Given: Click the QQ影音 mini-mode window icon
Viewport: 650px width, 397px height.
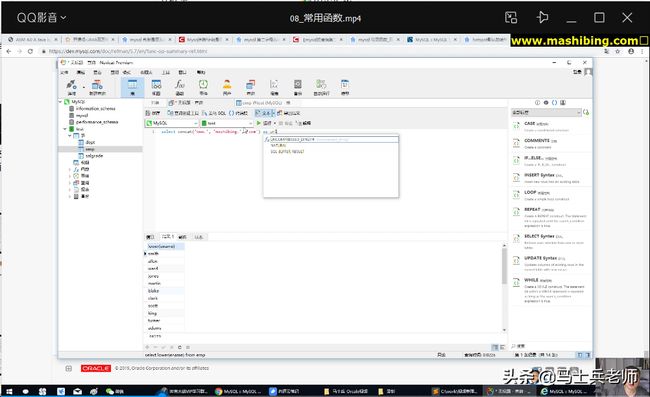Looking at the screenshot, I should (x=511, y=17).
